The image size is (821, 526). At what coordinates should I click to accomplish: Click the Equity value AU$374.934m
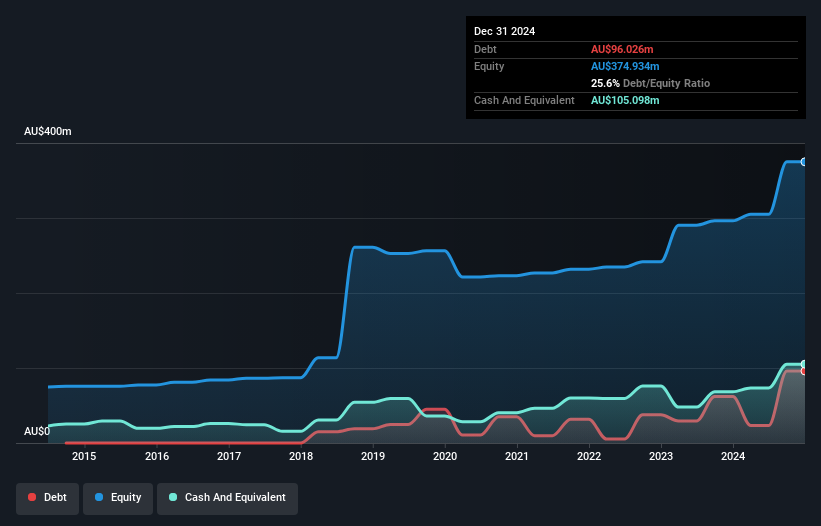pos(625,66)
